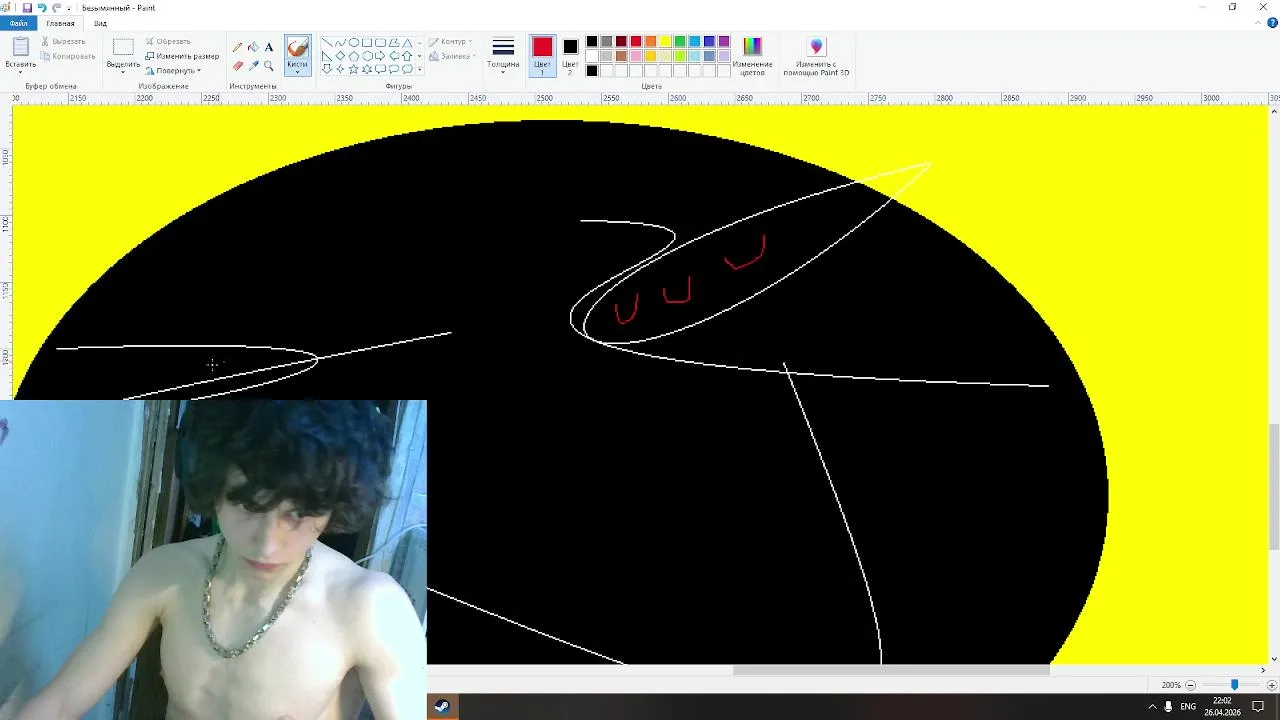Screen dimensions: 1280x720
Task: Select the Pencil tool
Action: [x=237, y=47]
